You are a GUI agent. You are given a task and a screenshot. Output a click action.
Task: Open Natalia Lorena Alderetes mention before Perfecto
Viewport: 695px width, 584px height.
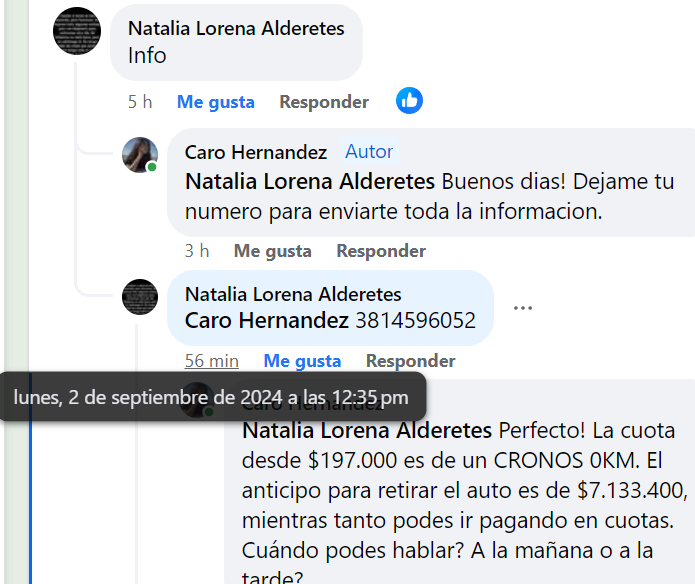pyautogui.click(x=367, y=430)
